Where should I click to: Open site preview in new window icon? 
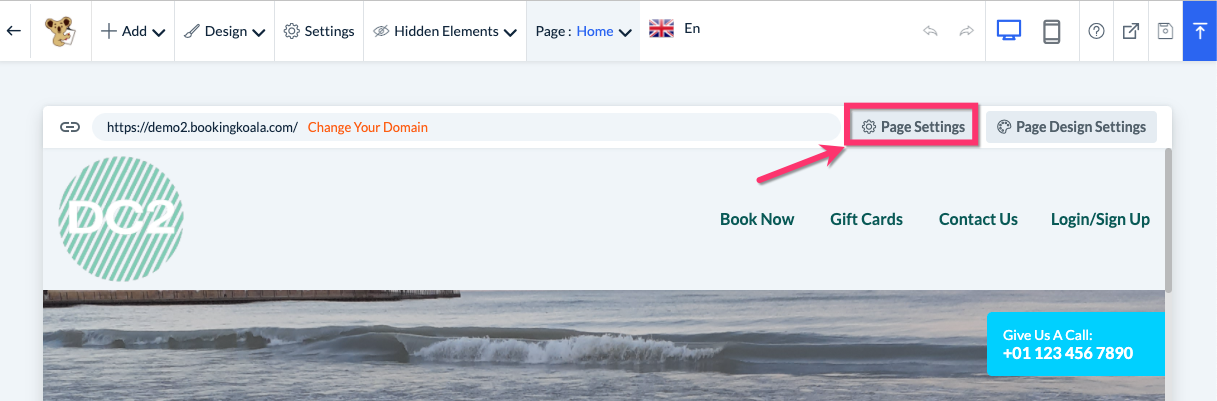[x=1131, y=31]
